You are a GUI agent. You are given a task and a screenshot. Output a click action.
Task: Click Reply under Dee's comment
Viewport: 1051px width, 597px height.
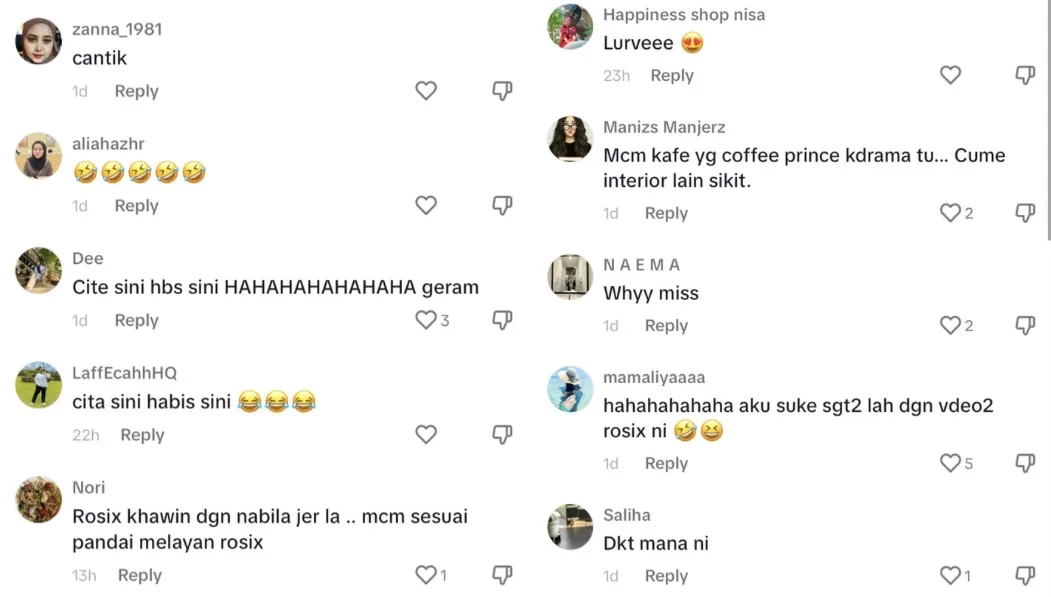(x=136, y=320)
